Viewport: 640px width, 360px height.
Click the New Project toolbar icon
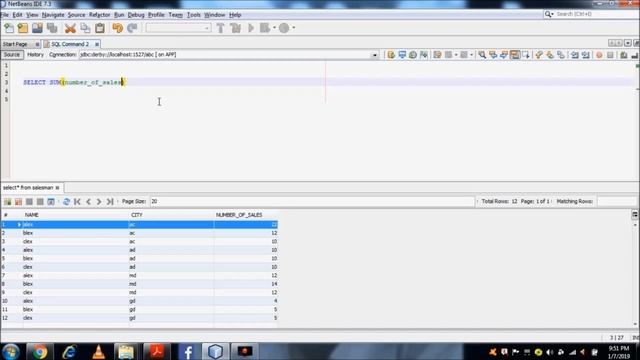pyautogui.click(x=23, y=28)
